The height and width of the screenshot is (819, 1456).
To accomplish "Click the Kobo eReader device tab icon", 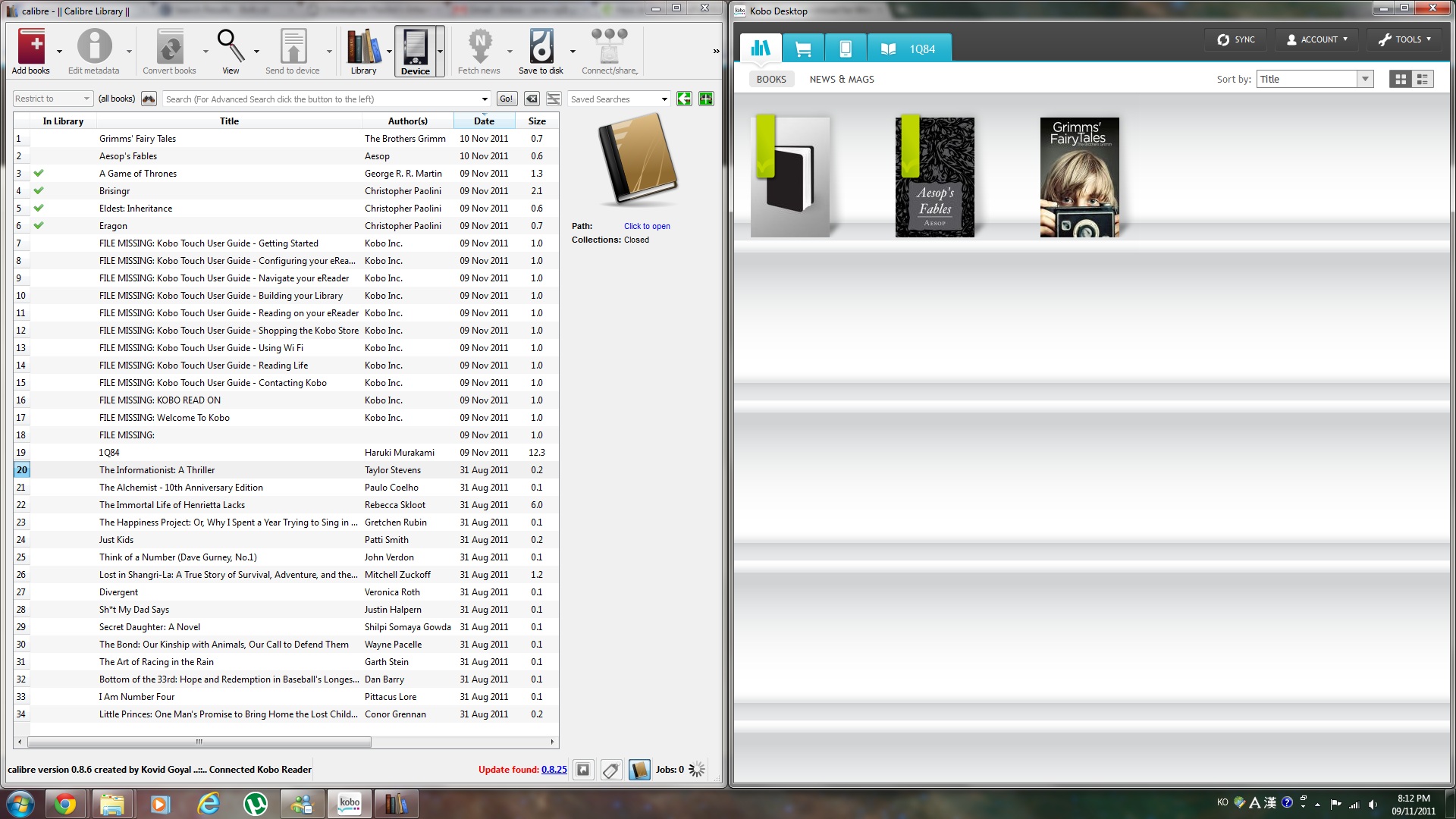I will tap(846, 49).
